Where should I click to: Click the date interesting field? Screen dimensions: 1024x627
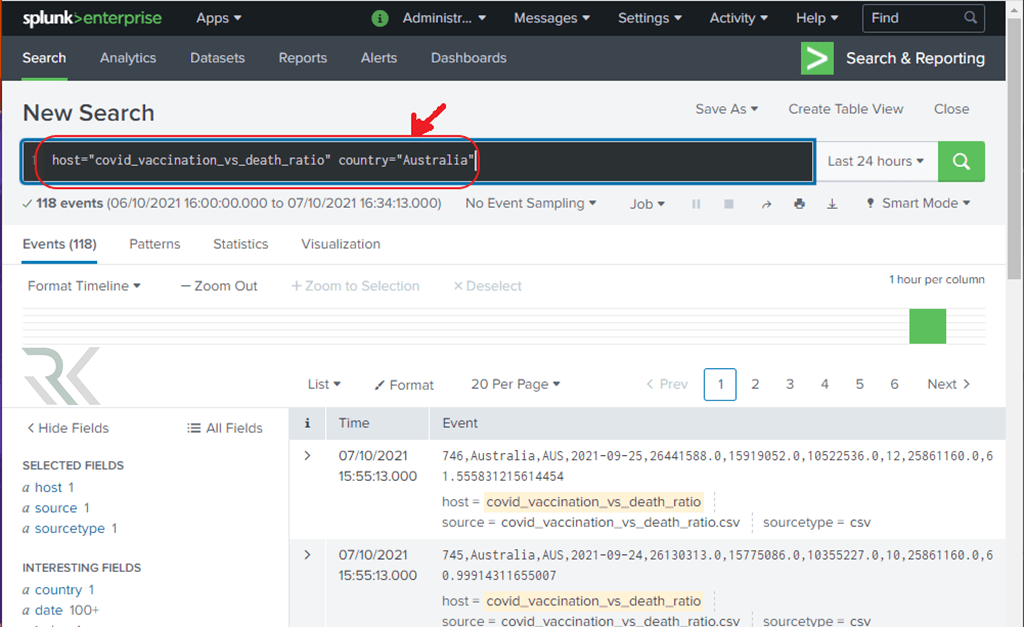click(48, 610)
